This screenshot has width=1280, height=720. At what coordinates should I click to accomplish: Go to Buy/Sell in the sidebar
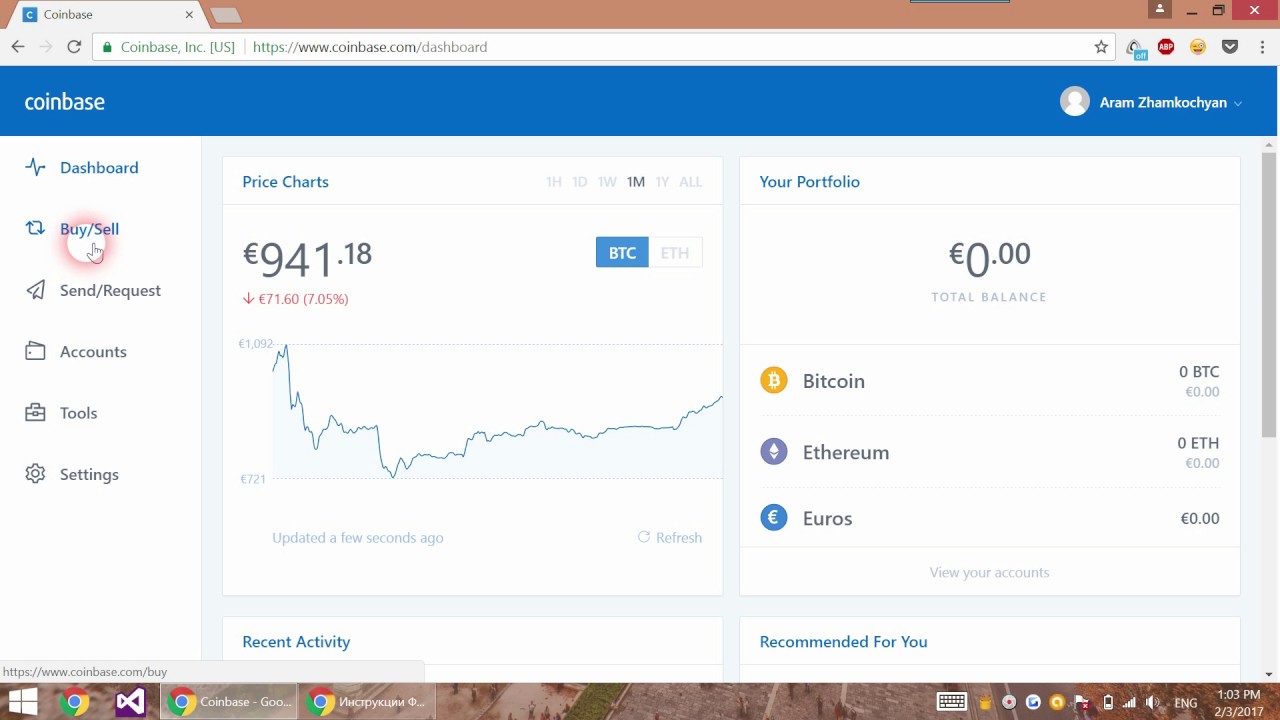[x=89, y=229]
